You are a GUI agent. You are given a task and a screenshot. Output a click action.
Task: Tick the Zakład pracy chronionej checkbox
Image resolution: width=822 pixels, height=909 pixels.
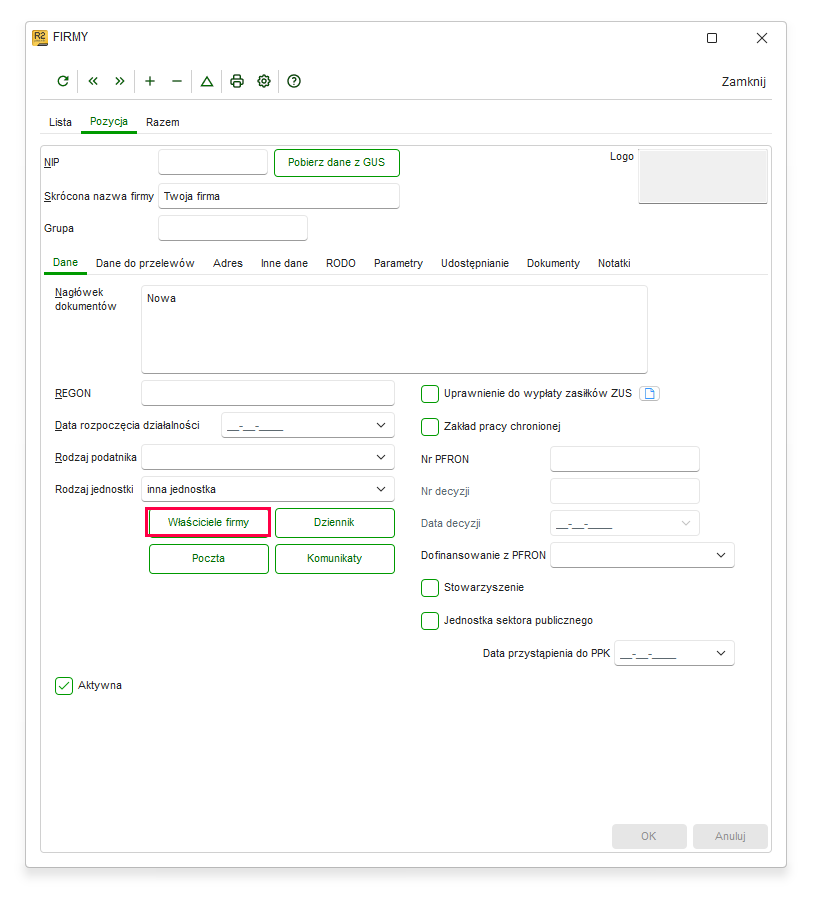pyautogui.click(x=430, y=427)
